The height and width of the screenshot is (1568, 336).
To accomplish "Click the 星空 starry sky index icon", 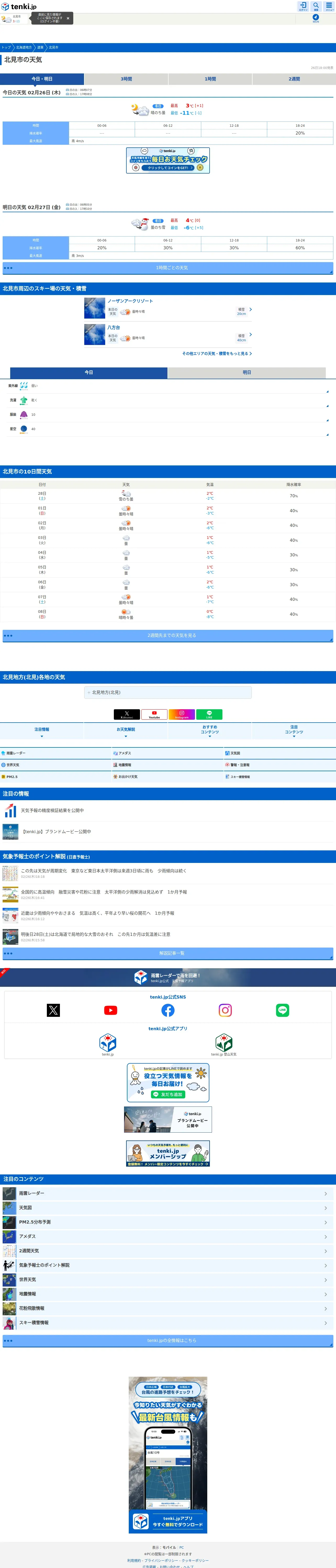I will [24, 429].
